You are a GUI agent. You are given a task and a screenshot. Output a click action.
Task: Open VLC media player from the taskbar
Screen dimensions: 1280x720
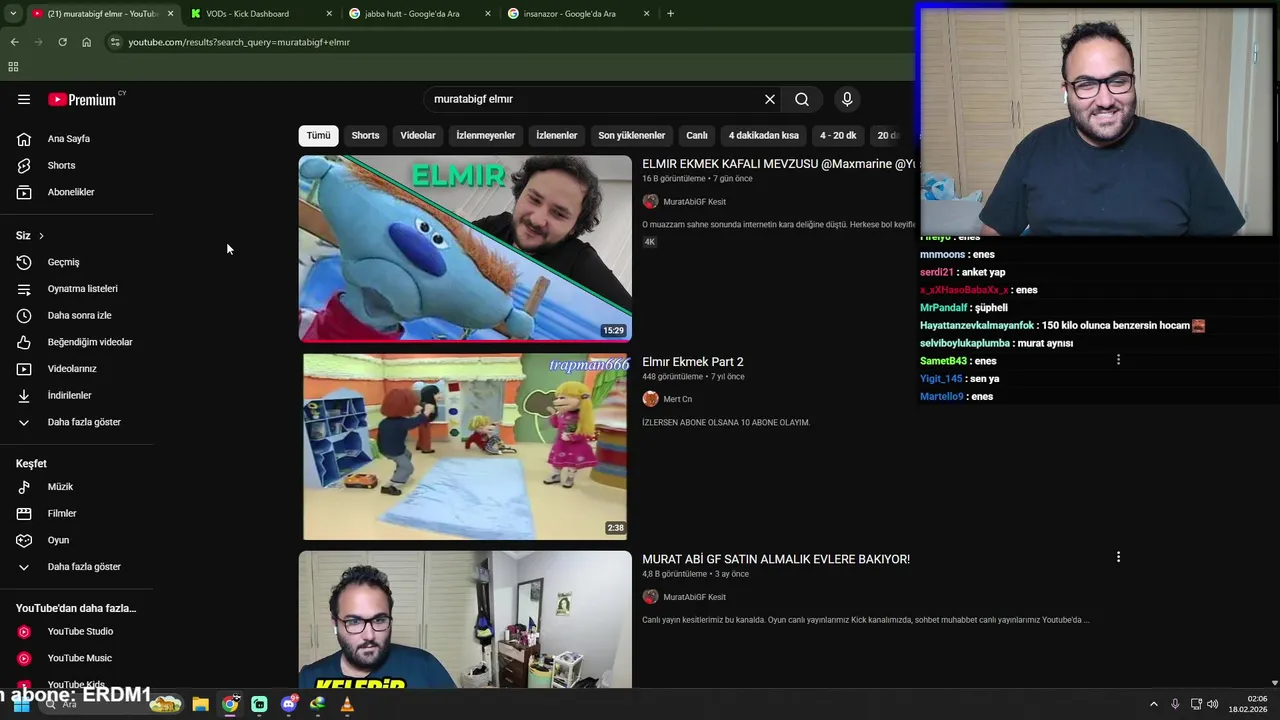tap(347, 704)
